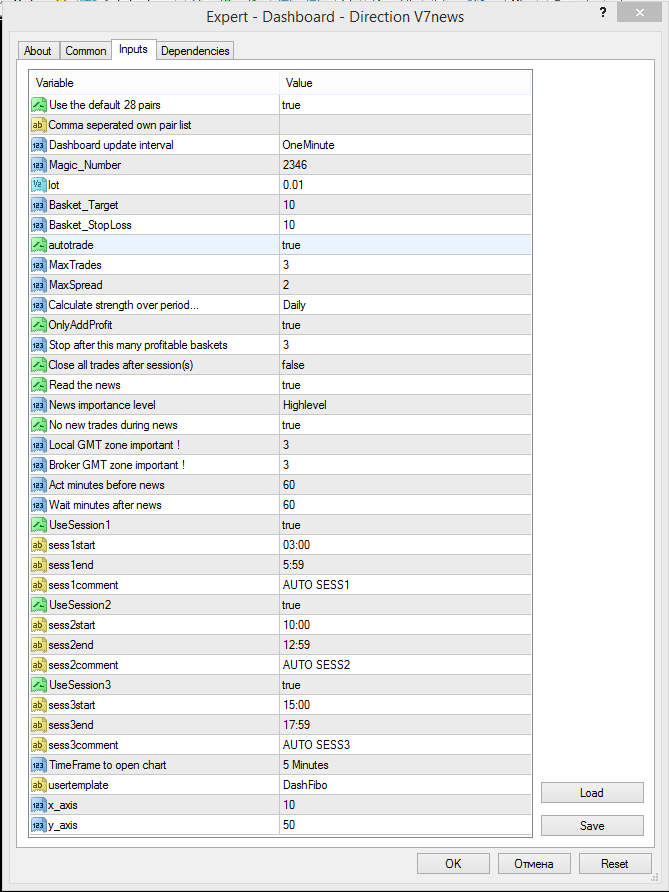Toggle No new trades during news value
Screen dimensions: 669x892
click(x=405, y=425)
